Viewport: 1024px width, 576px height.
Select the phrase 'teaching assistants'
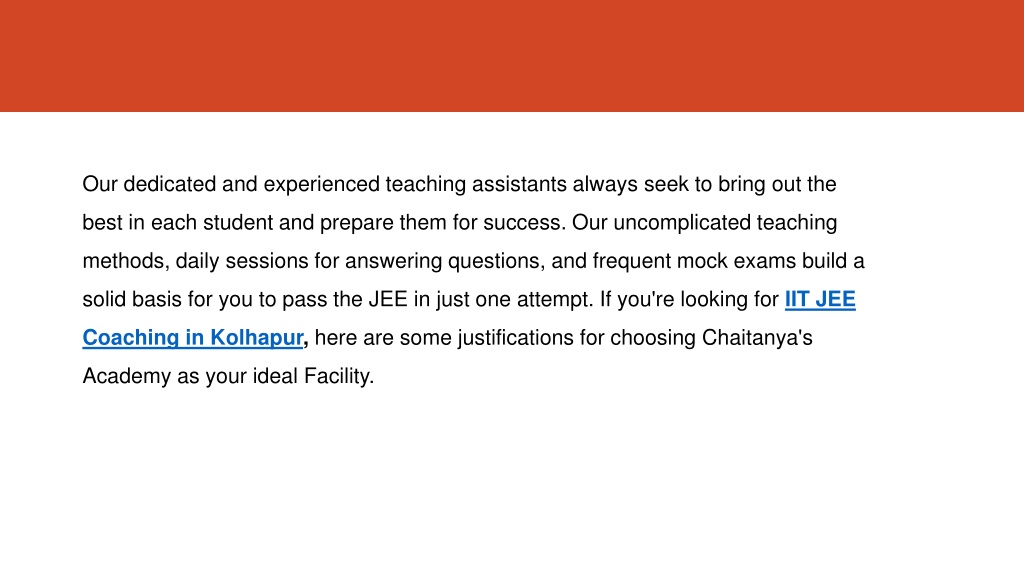tap(475, 184)
